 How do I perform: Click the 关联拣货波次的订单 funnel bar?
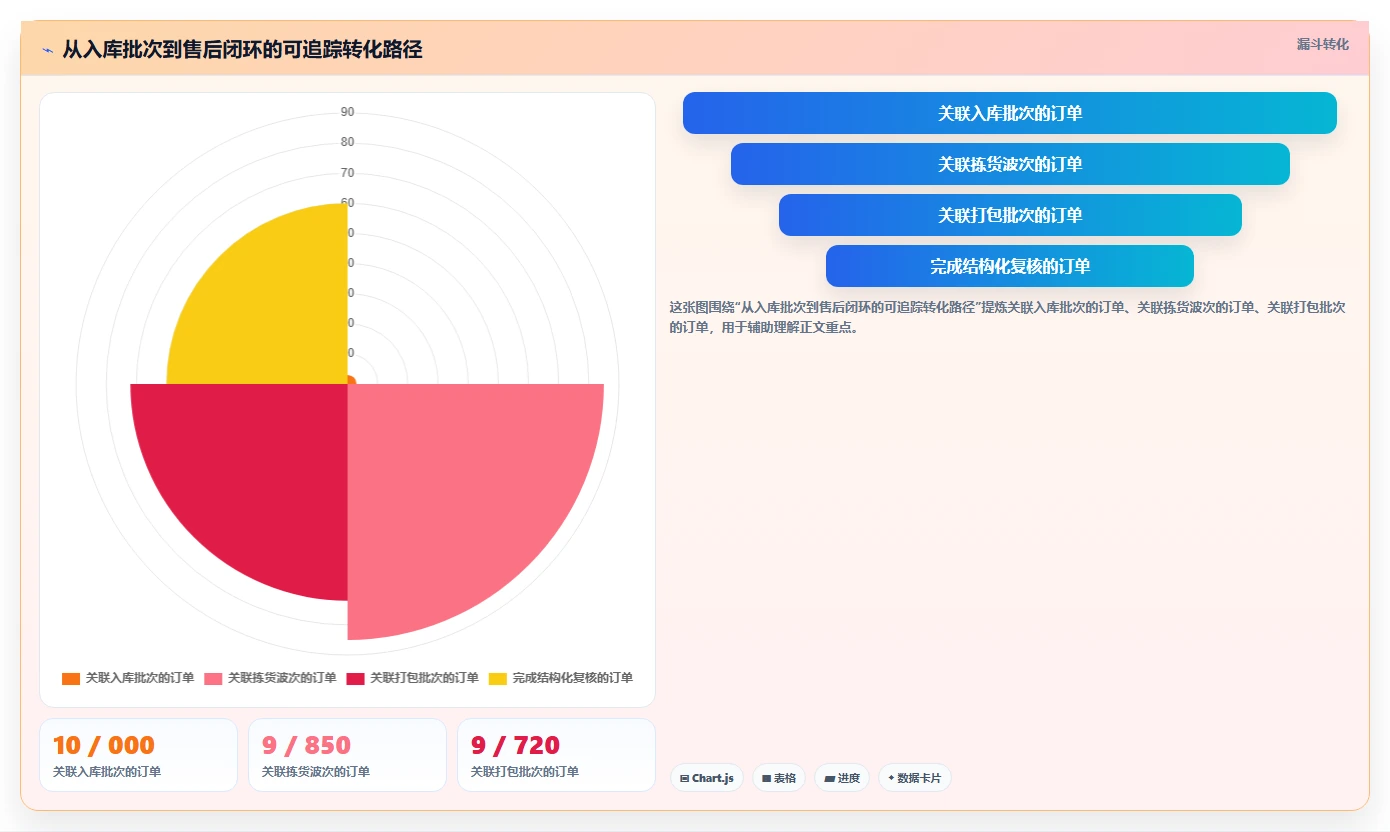tap(1009, 164)
